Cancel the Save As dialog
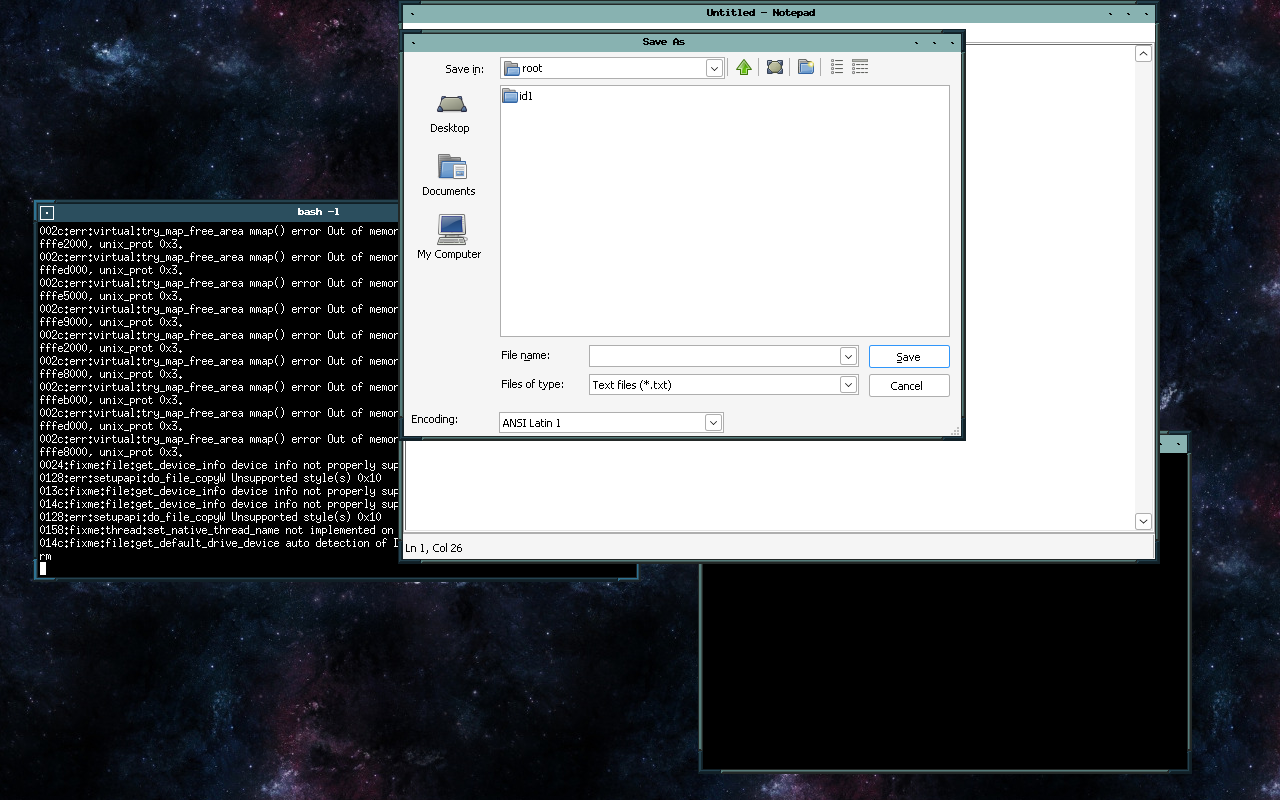The image size is (1280, 800). (908, 385)
